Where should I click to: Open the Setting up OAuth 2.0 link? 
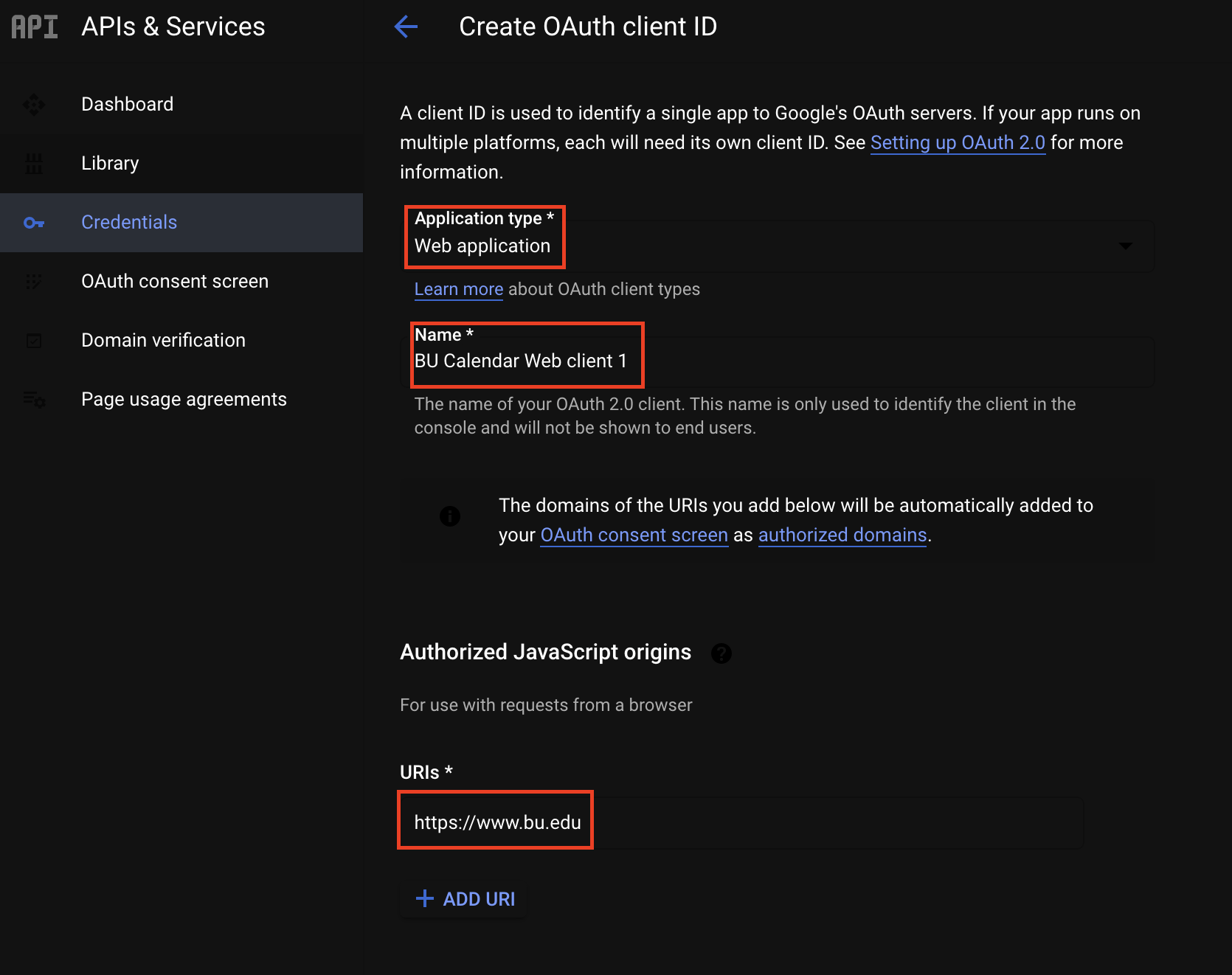958,143
